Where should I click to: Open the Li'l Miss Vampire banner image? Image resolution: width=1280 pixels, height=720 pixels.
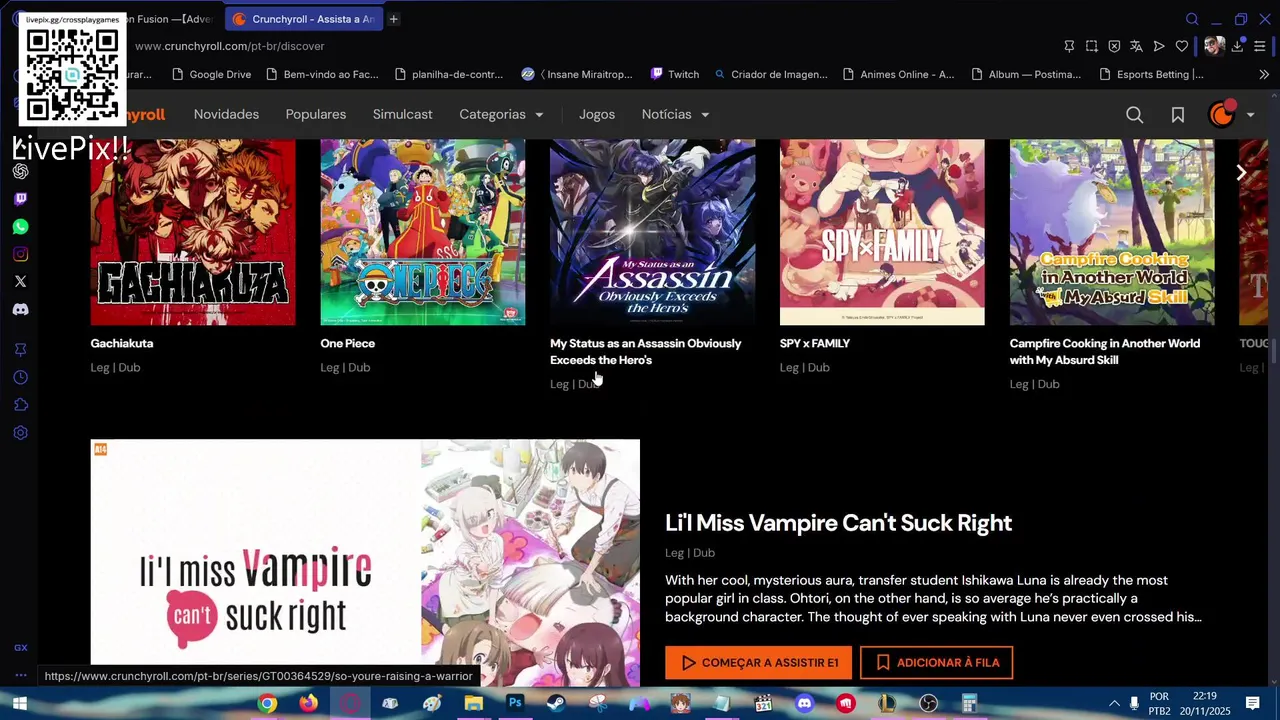(x=365, y=563)
